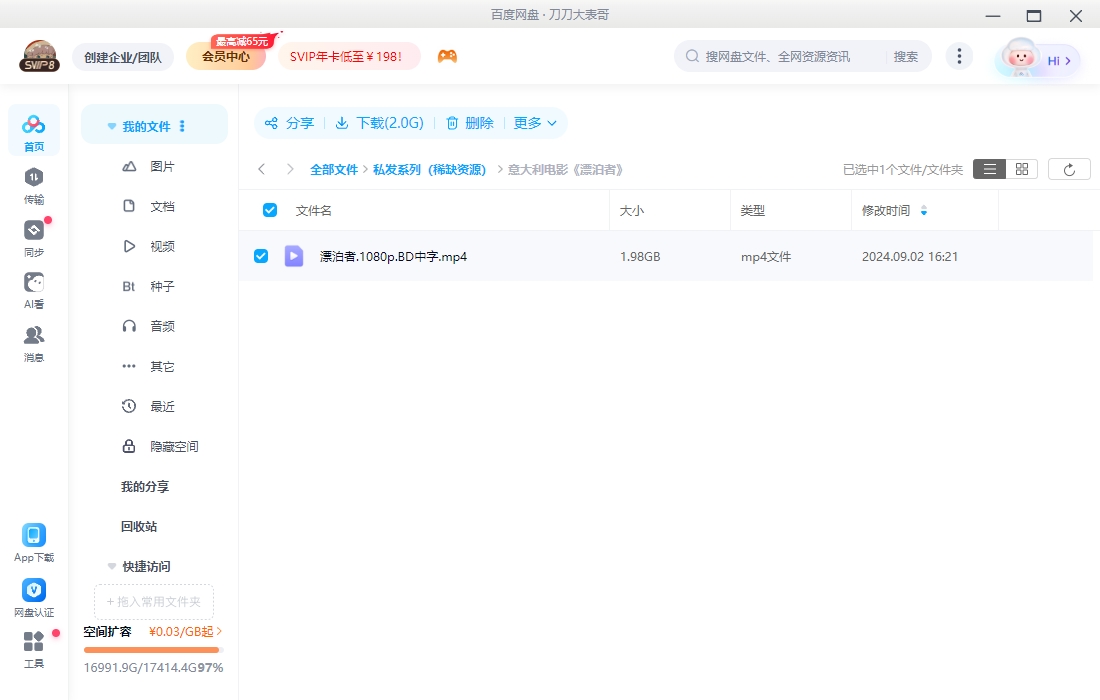Switch to list view mode
This screenshot has width=1100, height=700.
(989, 170)
